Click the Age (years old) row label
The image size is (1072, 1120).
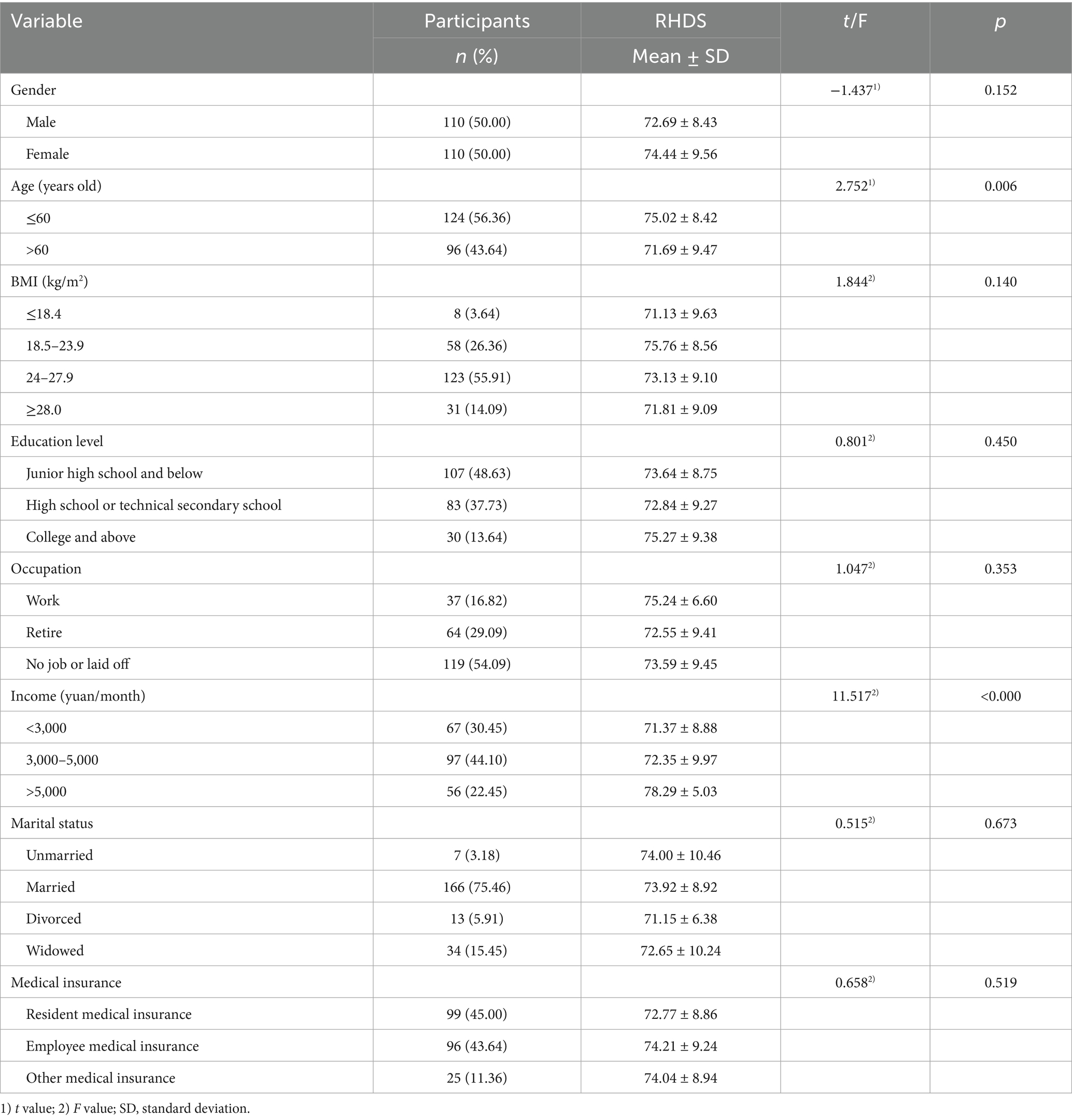point(56,186)
